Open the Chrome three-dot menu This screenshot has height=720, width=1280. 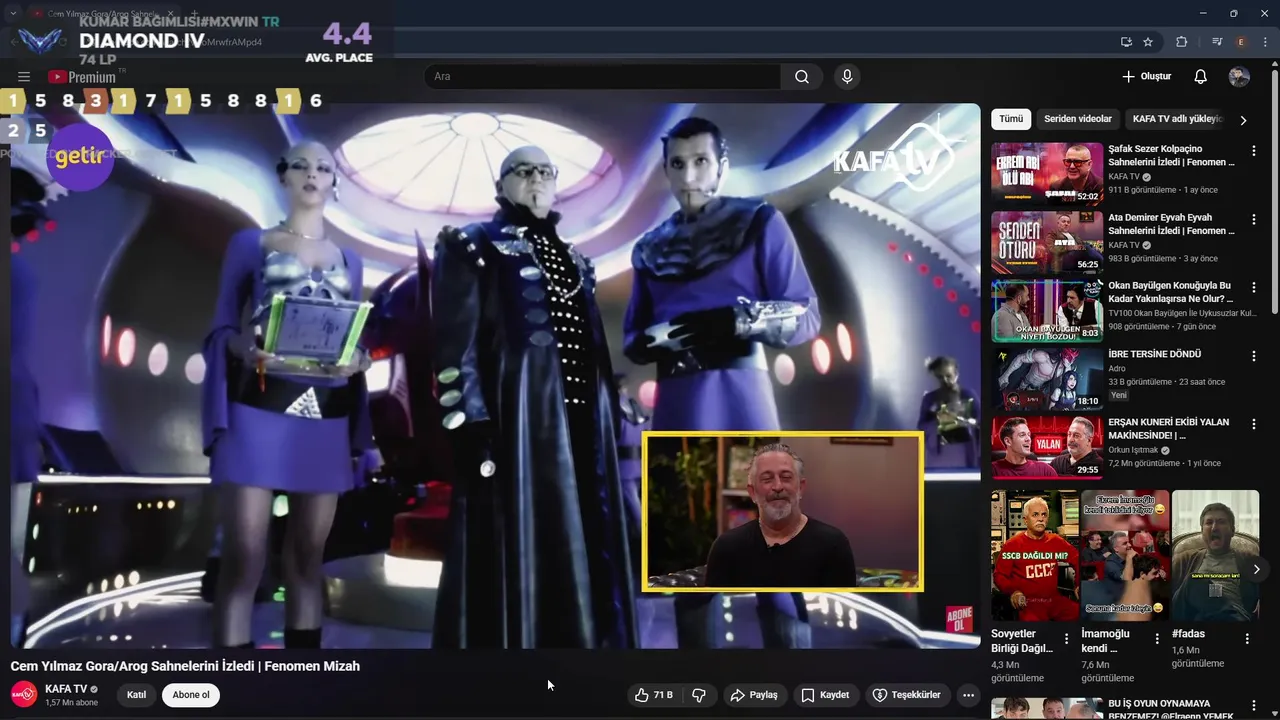pos(1264,42)
